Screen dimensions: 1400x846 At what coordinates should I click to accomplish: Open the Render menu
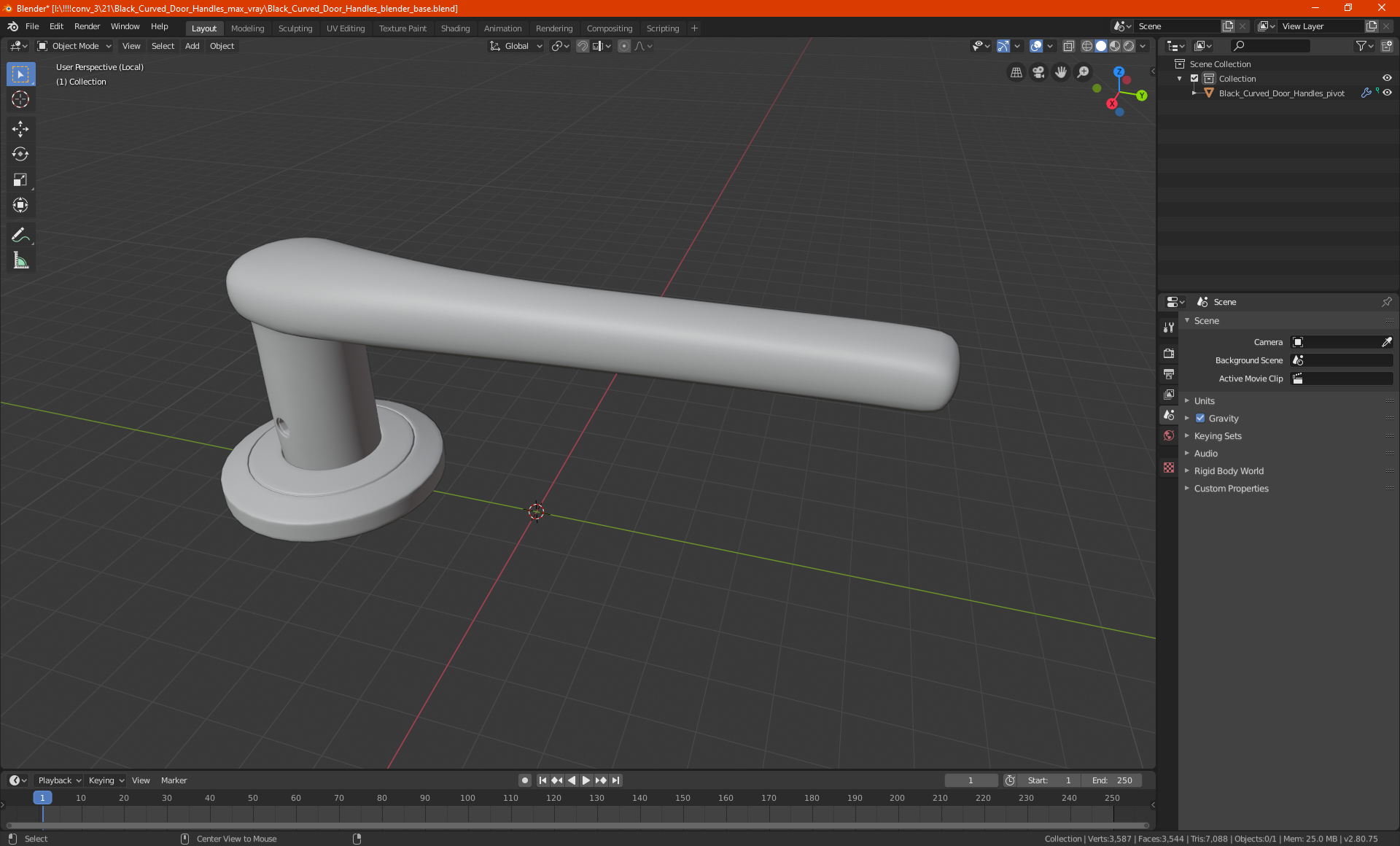[87, 26]
